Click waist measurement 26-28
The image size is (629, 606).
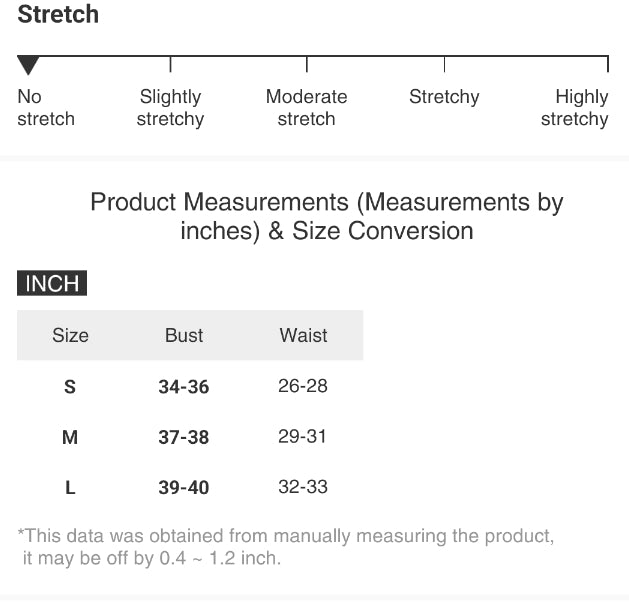[x=303, y=386]
